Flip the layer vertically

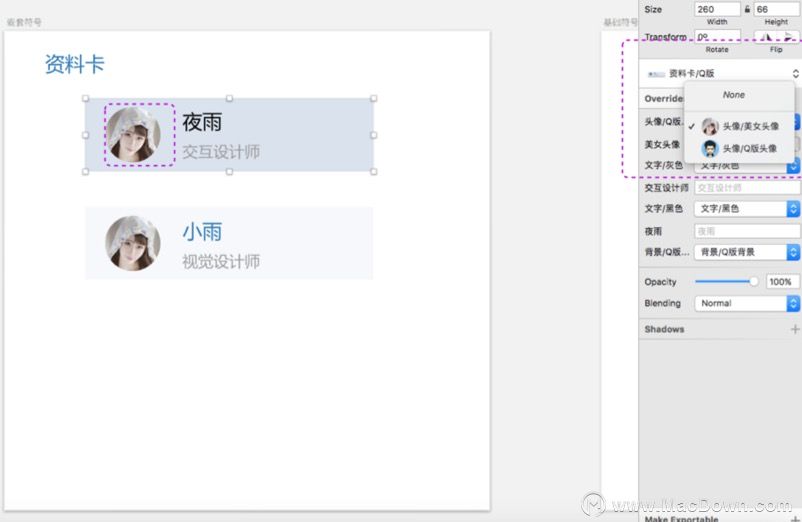point(789,37)
